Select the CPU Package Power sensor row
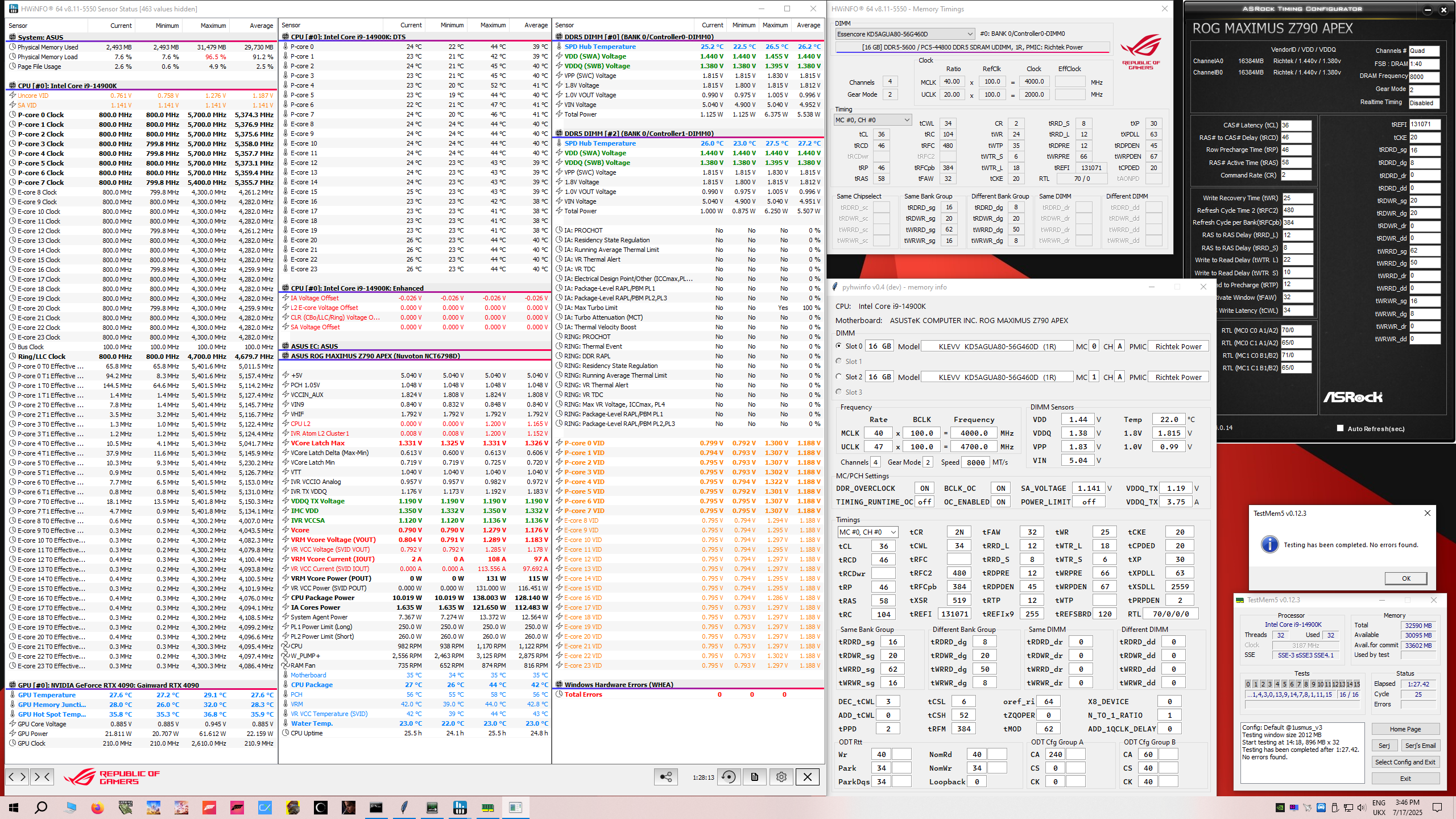The image size is (1456, 819). [416, 598]
